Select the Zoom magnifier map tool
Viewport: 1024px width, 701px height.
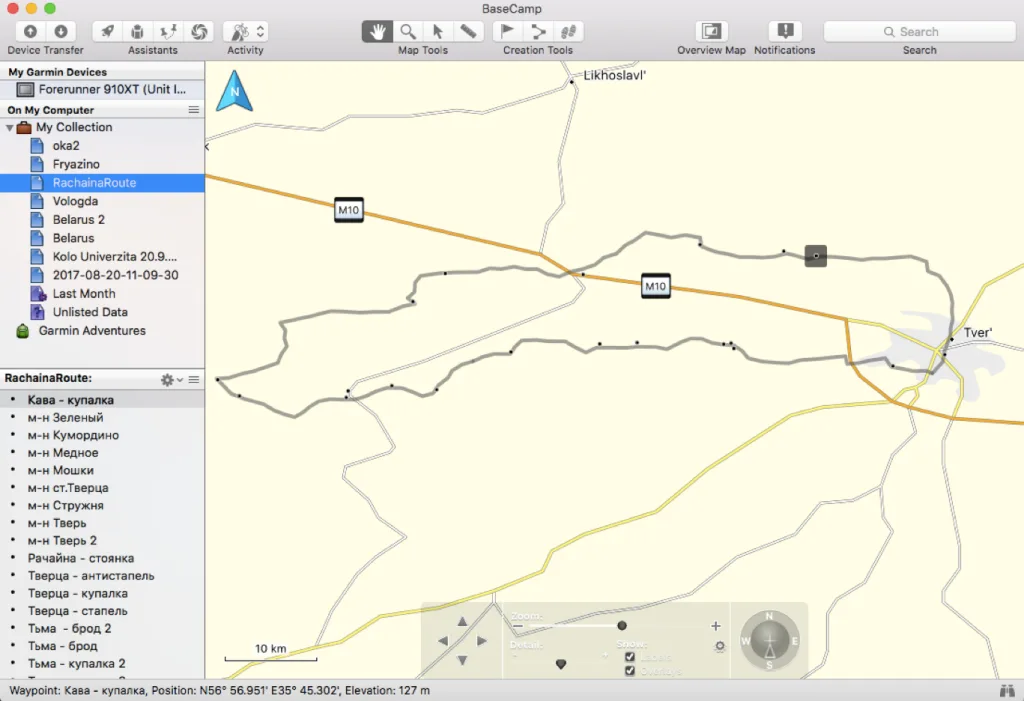point(408,31)
